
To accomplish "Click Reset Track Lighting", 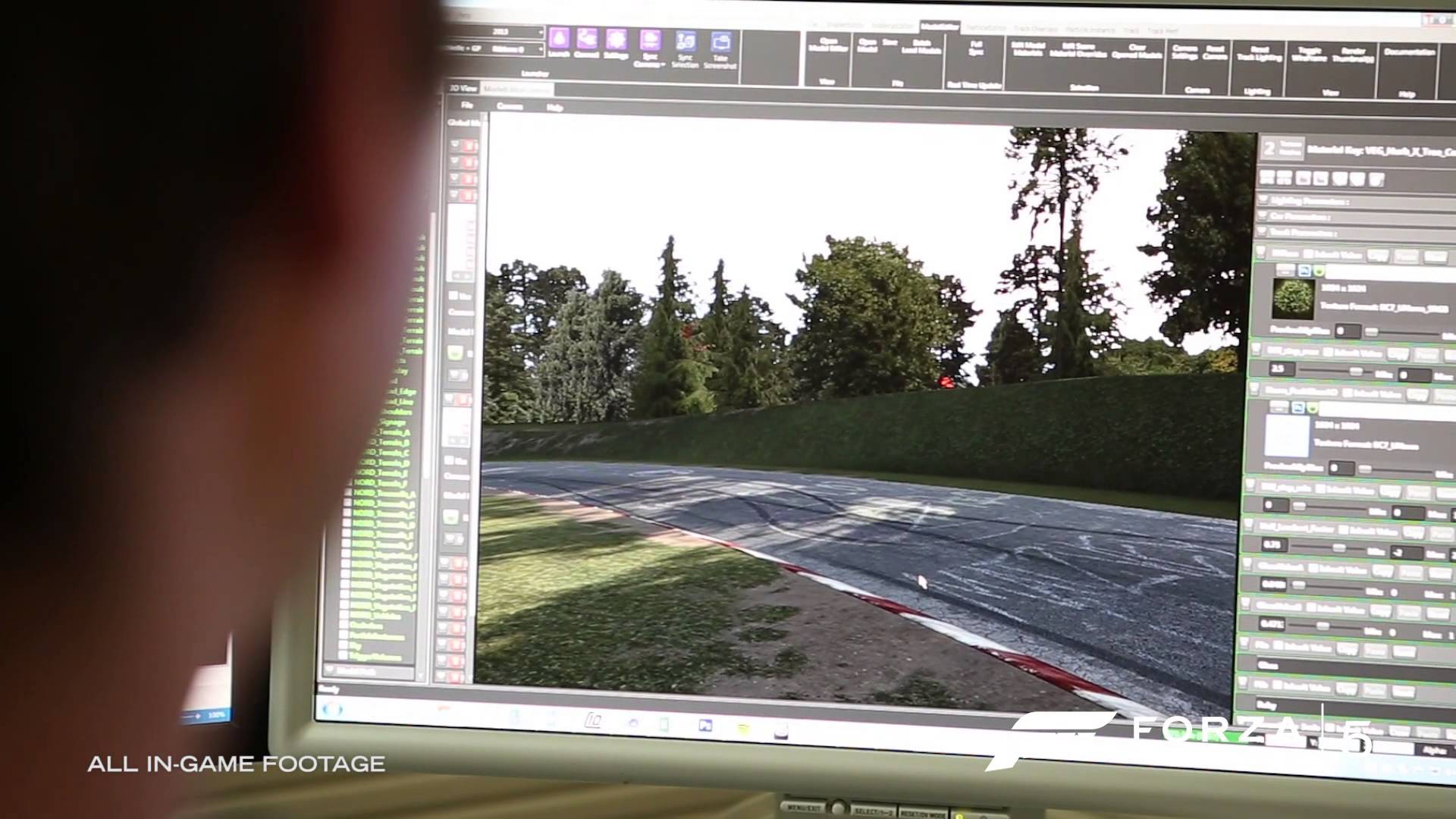I will pos(1260,54).
